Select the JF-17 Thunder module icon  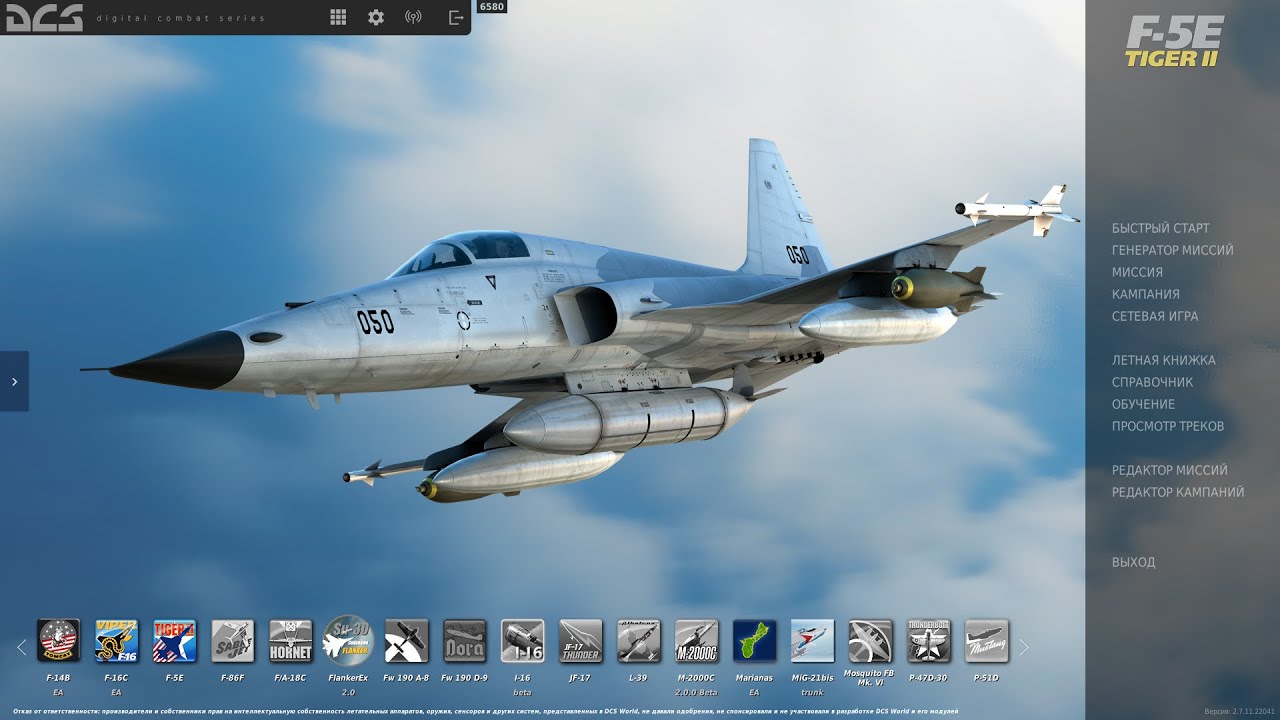point(580,640)
